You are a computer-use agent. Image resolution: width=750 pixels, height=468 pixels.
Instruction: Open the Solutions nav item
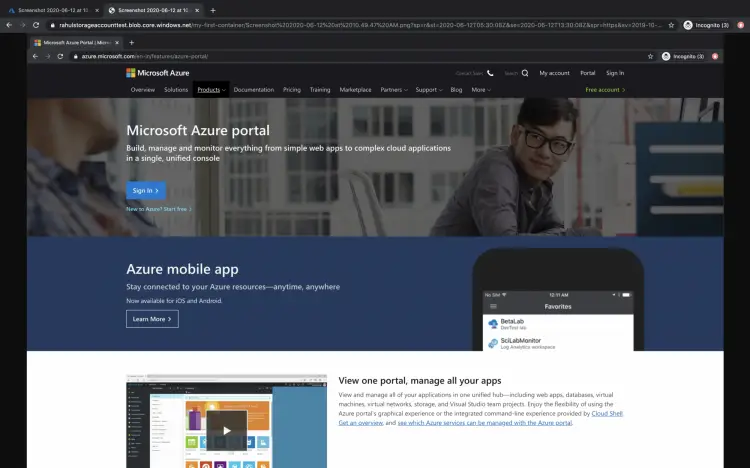point(176,89)
